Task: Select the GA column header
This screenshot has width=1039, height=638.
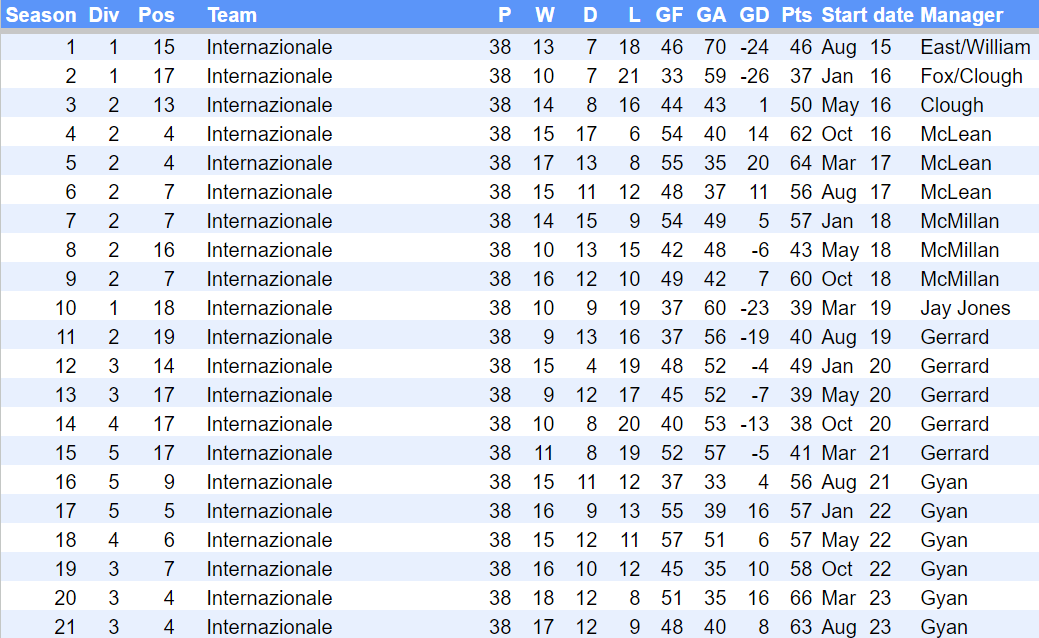Action: (711, 15)
